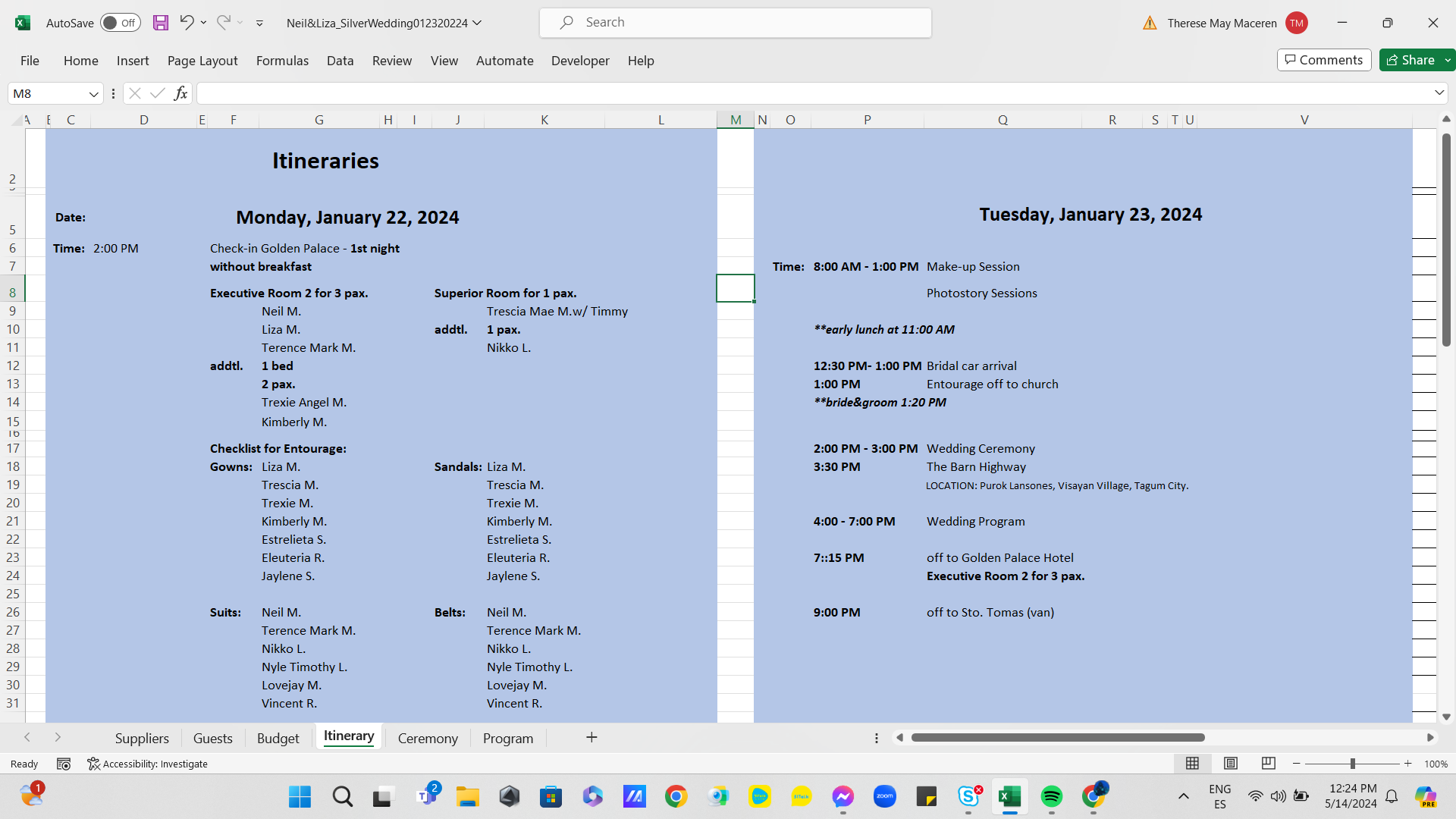1456x819 pixels.
Task: Expand the Name Box dropdown
Action: point(94,94)
